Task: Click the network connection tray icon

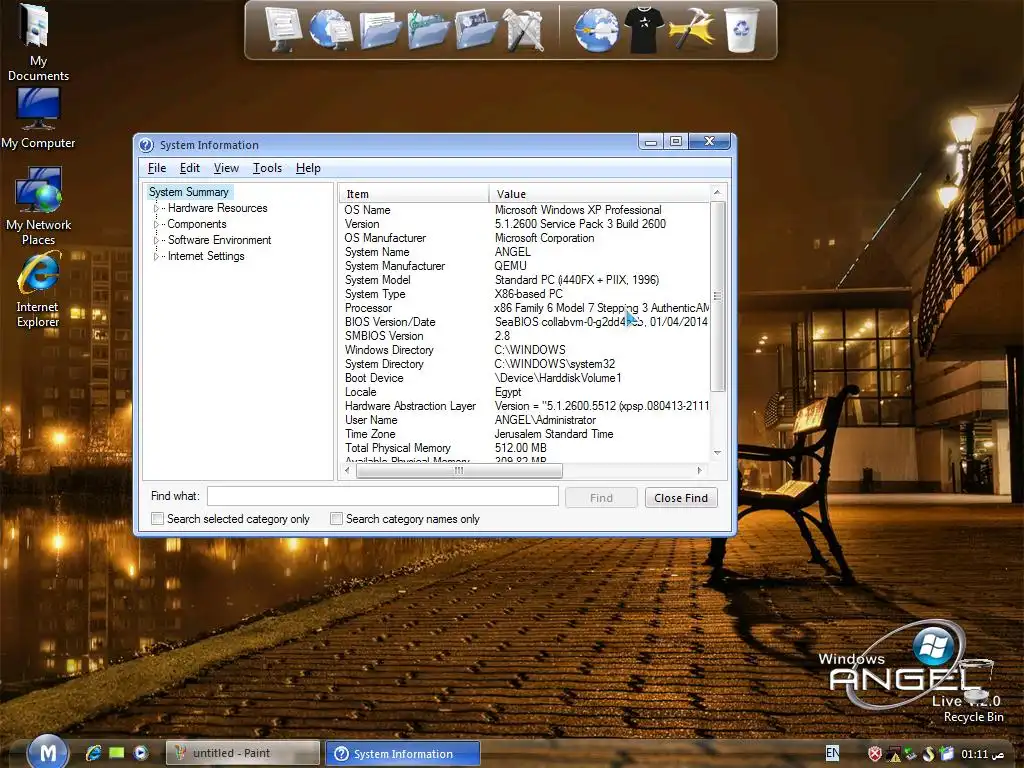Action: click(910, 754)
